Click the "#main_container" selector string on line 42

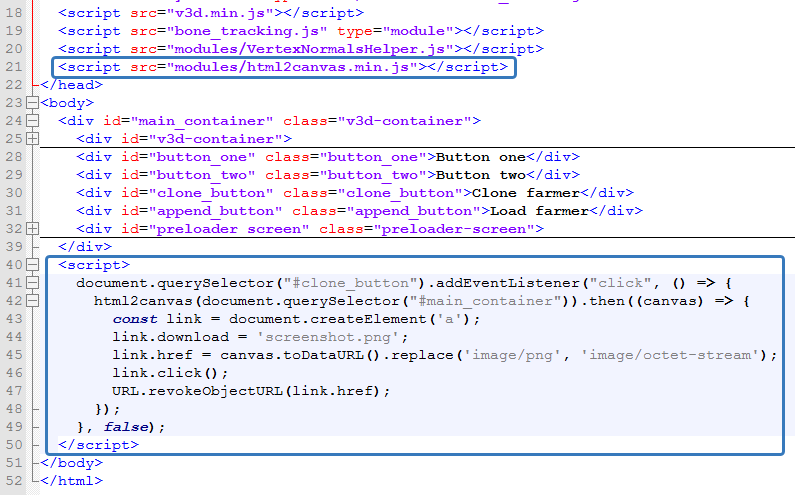click(486, 301)
